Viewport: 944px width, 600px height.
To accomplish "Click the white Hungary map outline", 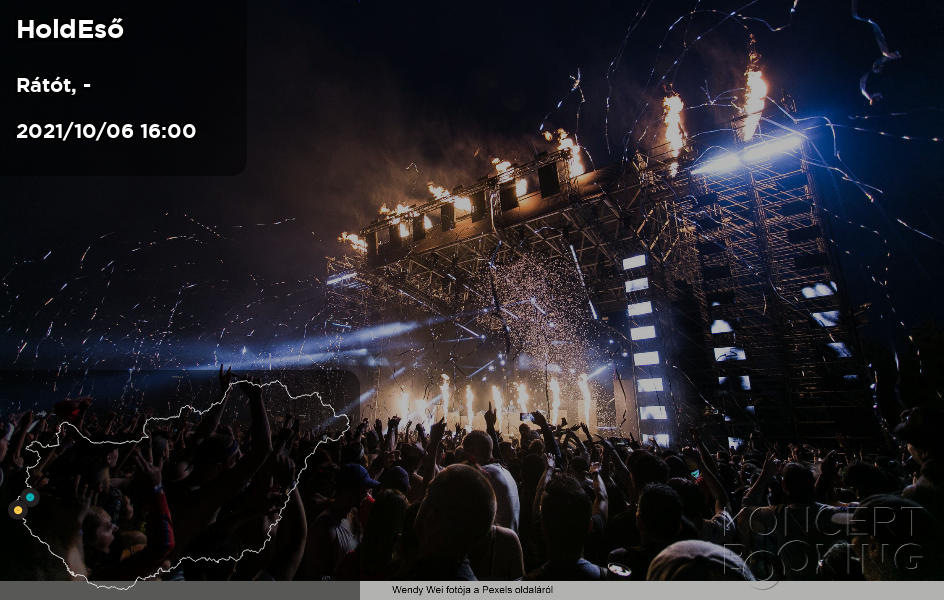I will [186, 484].
